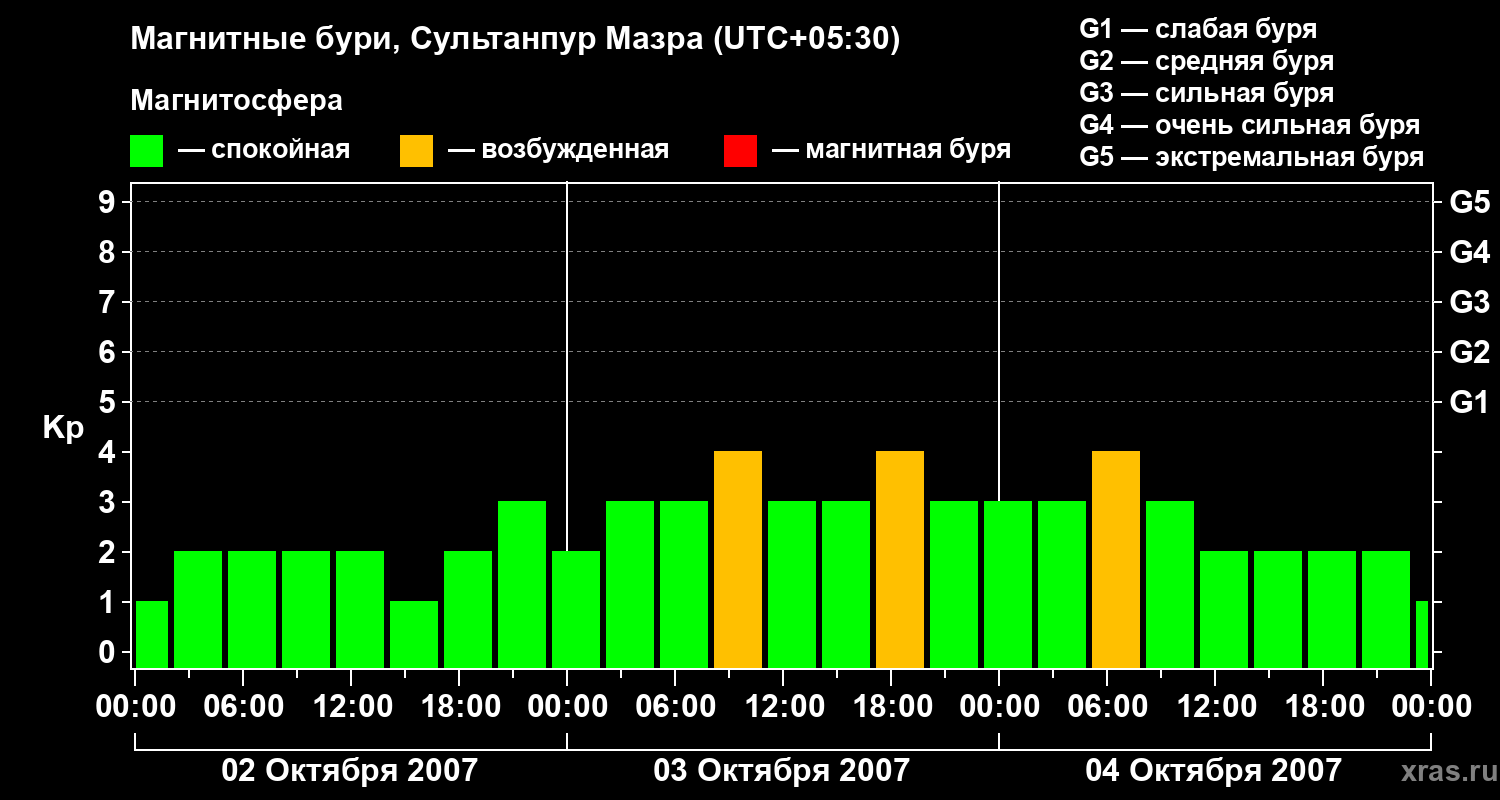This screenshot has height=800, width=1500.
Task: Click the "06:00" time label under 03 October
Action: (675, 707)
